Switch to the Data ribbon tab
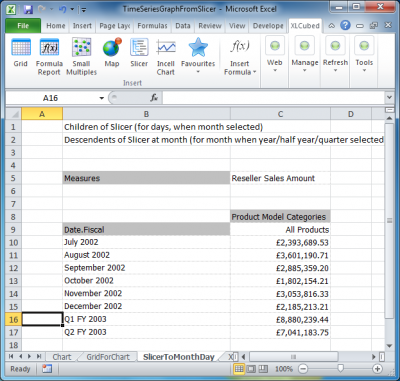Image resolution: width=400 pixels, height=381 pixels. [x=183, y=26]
